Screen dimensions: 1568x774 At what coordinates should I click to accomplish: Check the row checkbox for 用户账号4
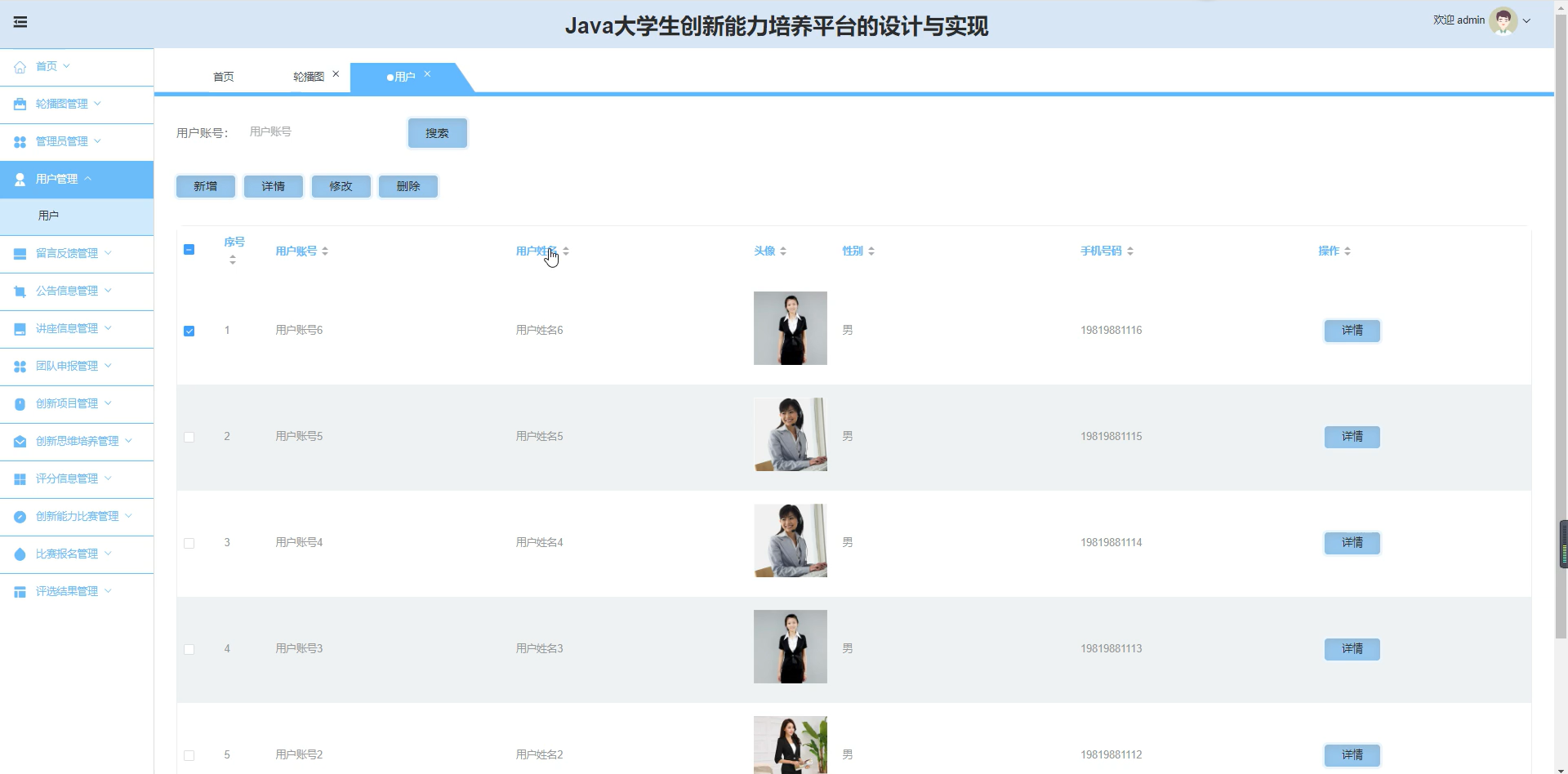[x=189, y=543]
